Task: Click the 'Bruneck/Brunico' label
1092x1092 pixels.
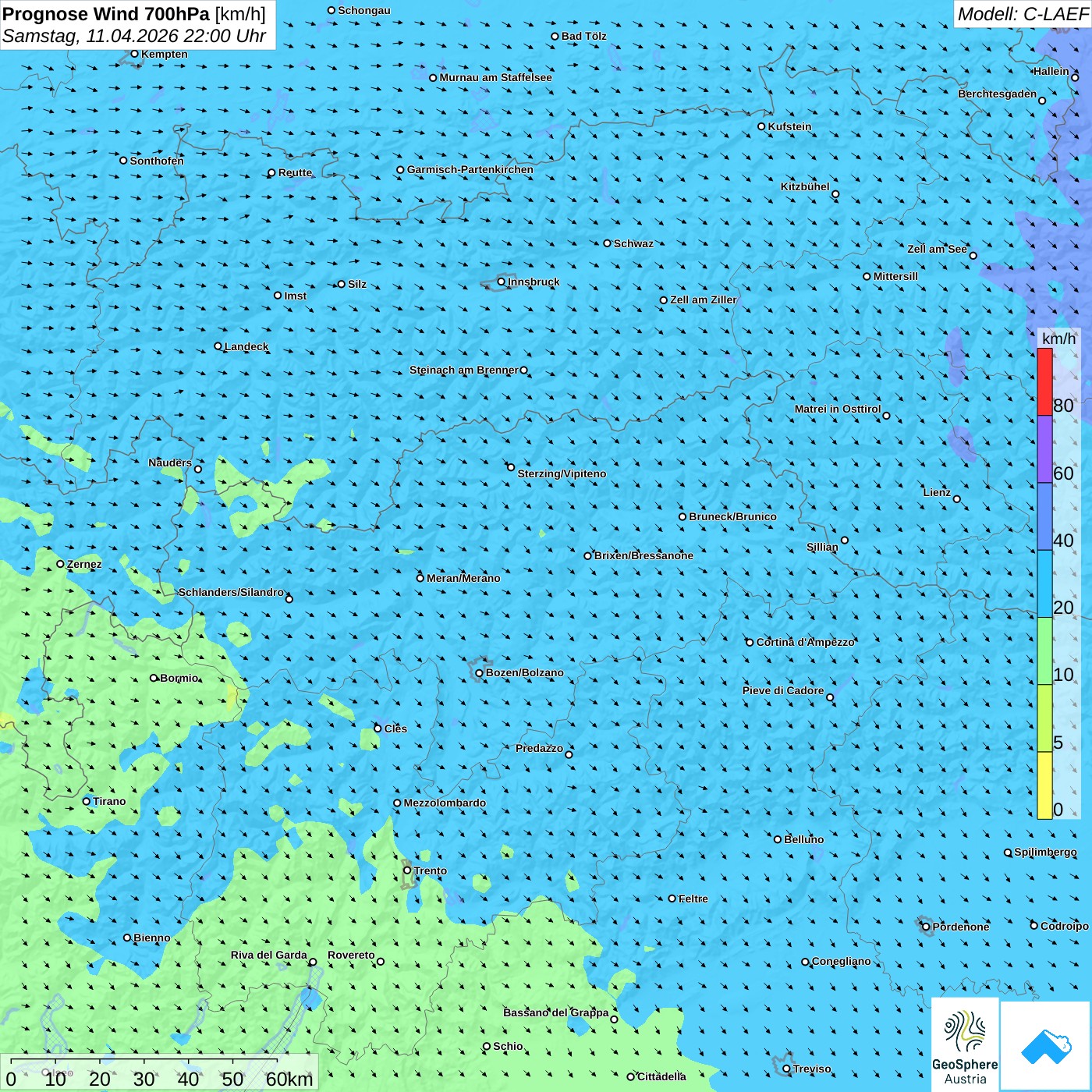Action: 732,516
